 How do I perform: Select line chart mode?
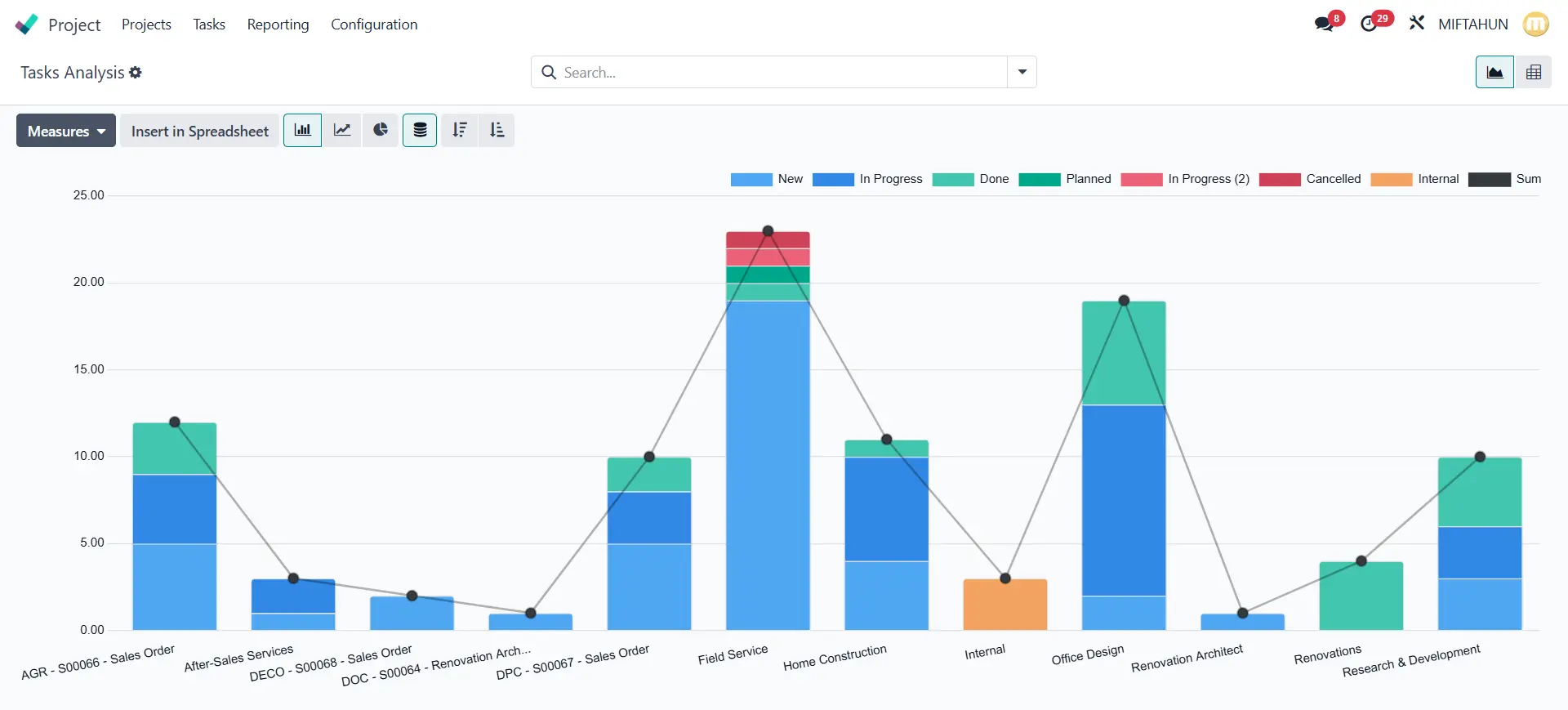coord(342,130)
